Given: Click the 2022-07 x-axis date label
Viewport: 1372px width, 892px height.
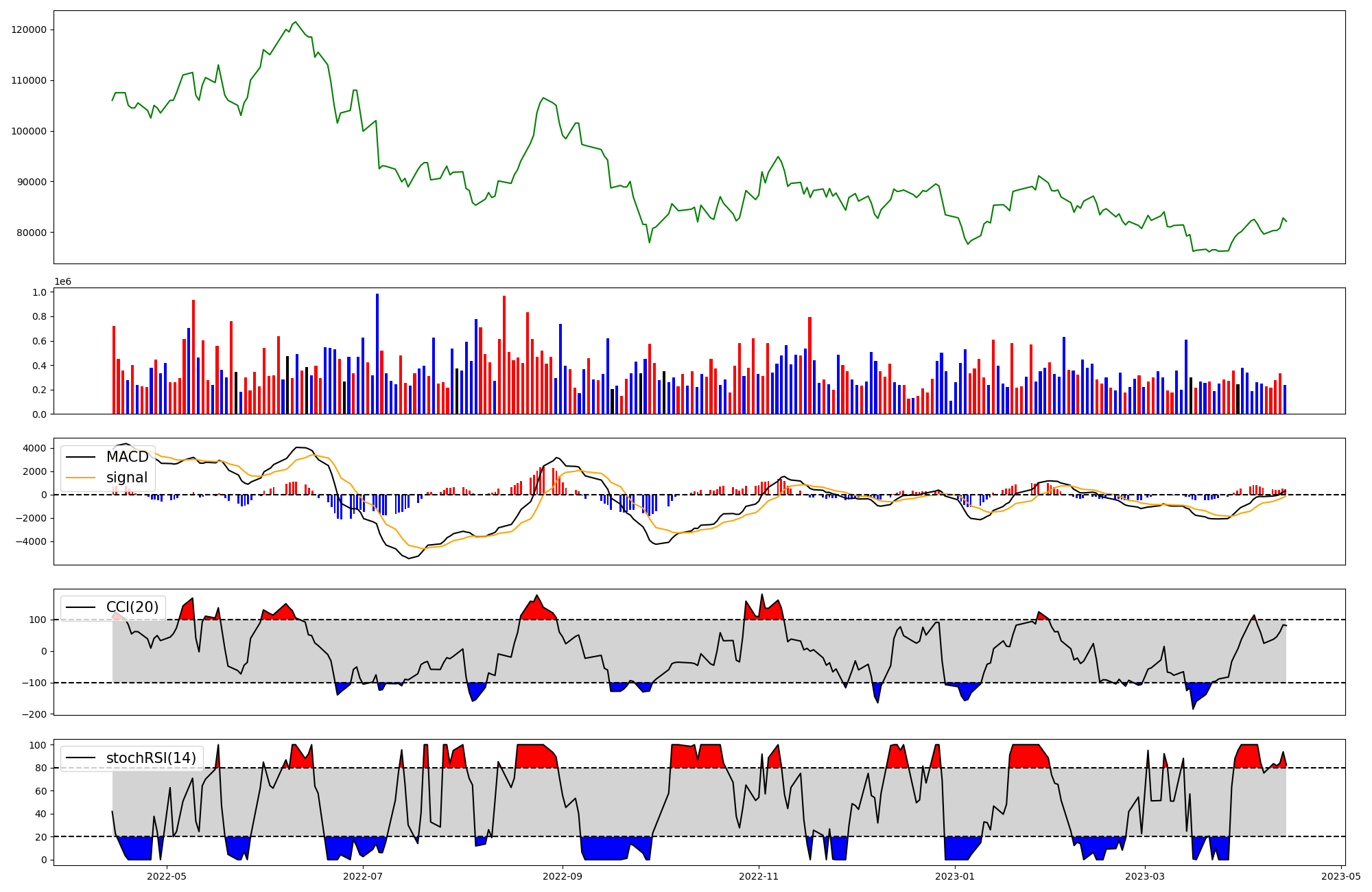Looking at the screenshot, I should 362,876.
